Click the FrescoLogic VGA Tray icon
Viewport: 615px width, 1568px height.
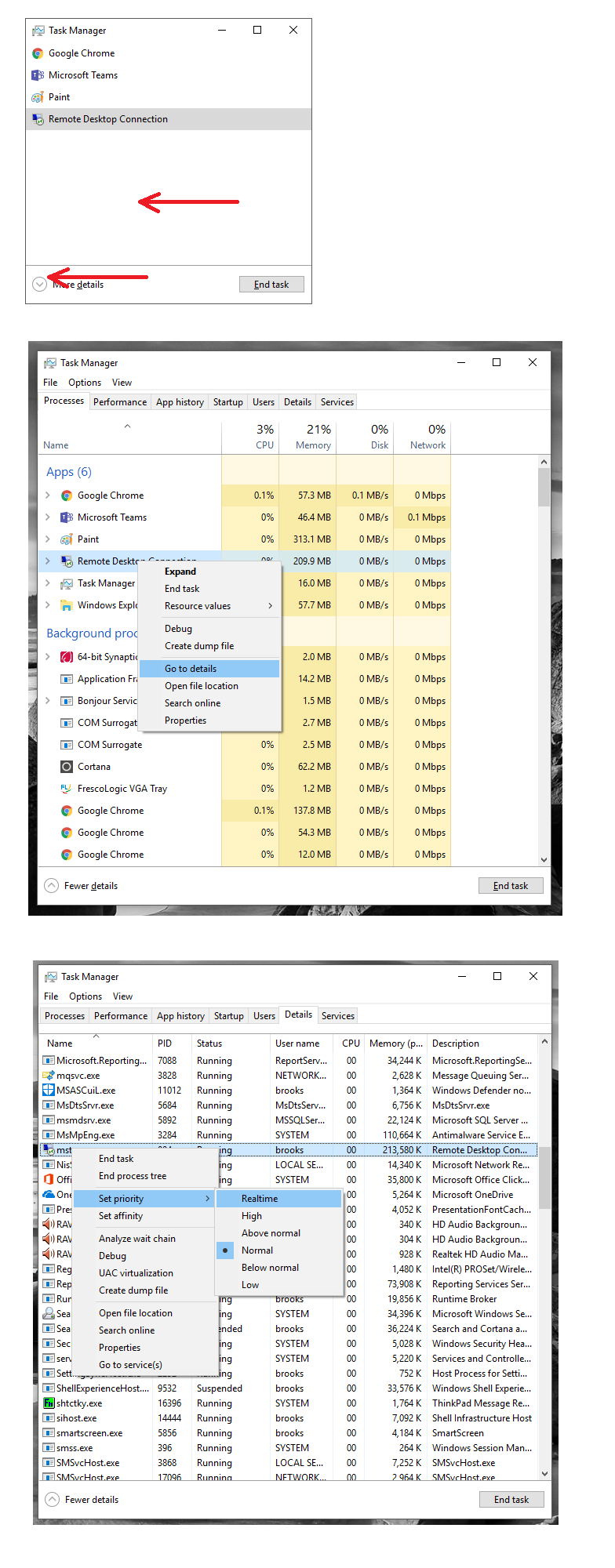pyautogui.click(x=67, y=789)
